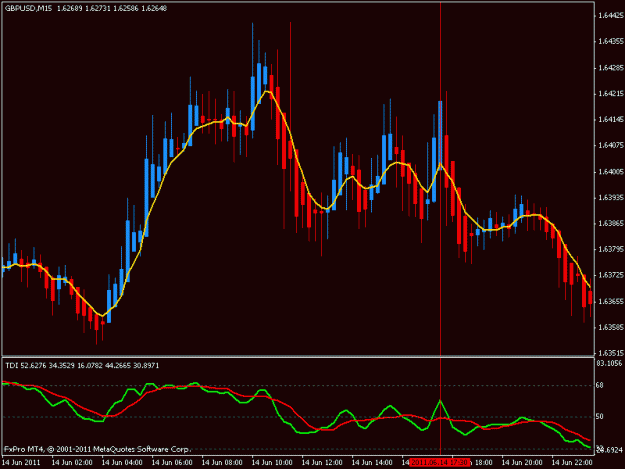Select the 1.64215 price axis label

610,93
